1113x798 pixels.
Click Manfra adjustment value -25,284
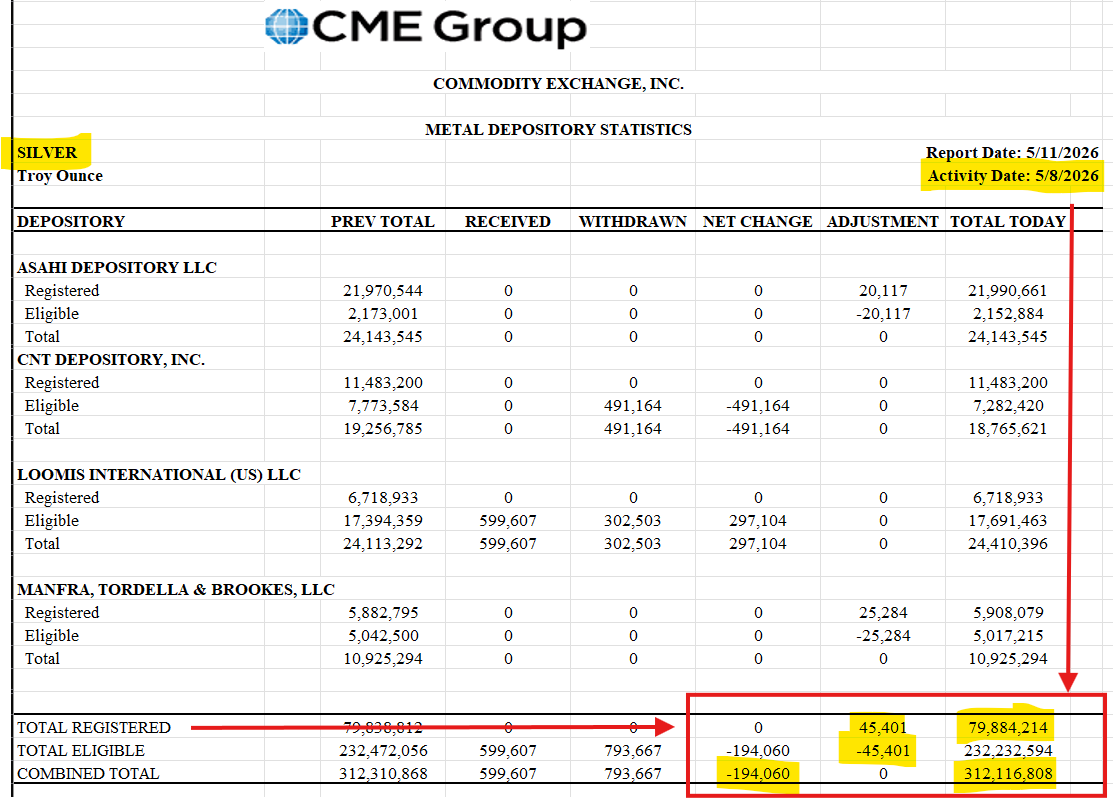click(x=882, y=635)
